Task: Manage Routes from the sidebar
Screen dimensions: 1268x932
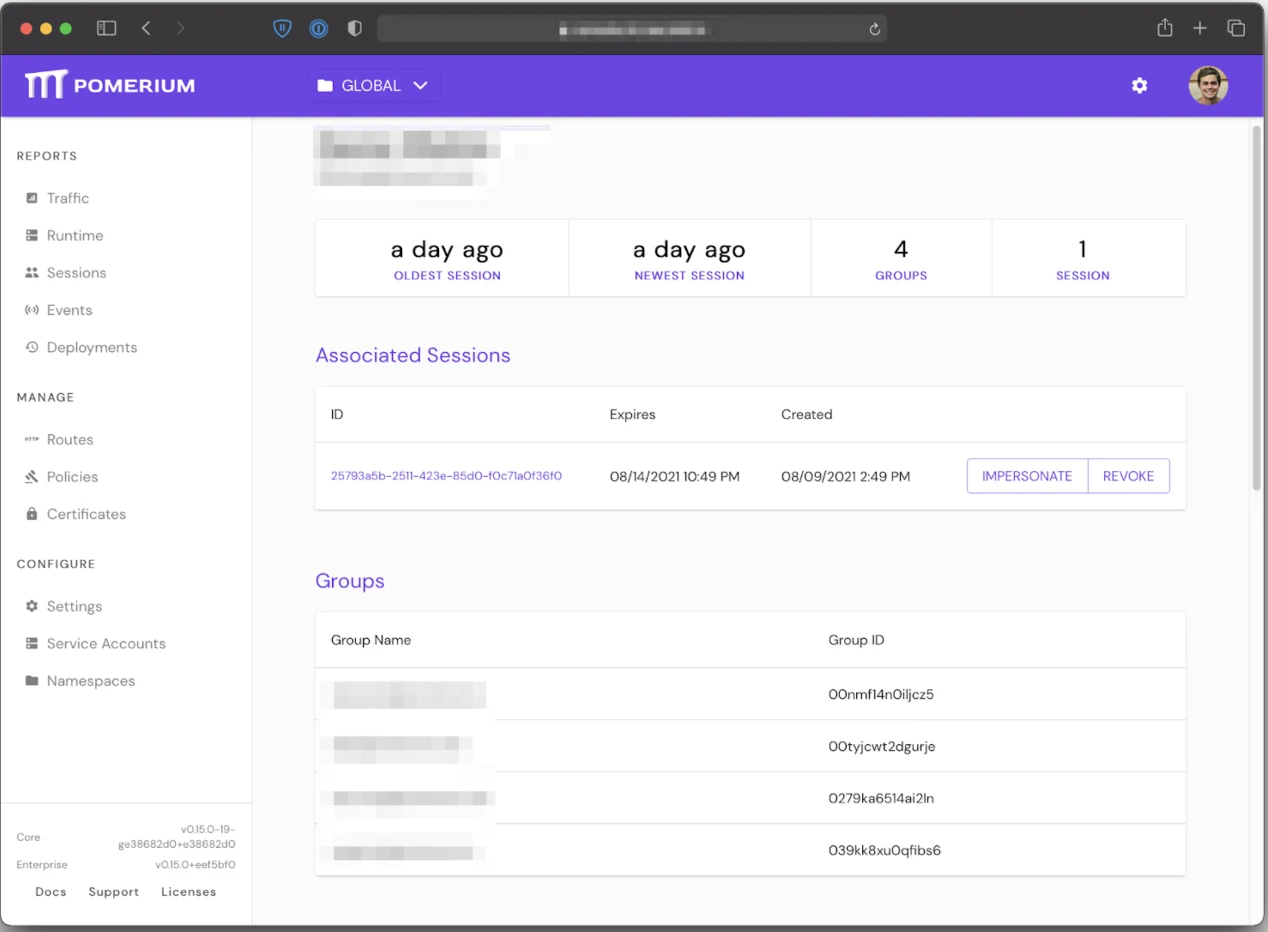Action: pyautogui.click(x=70, y=439)
